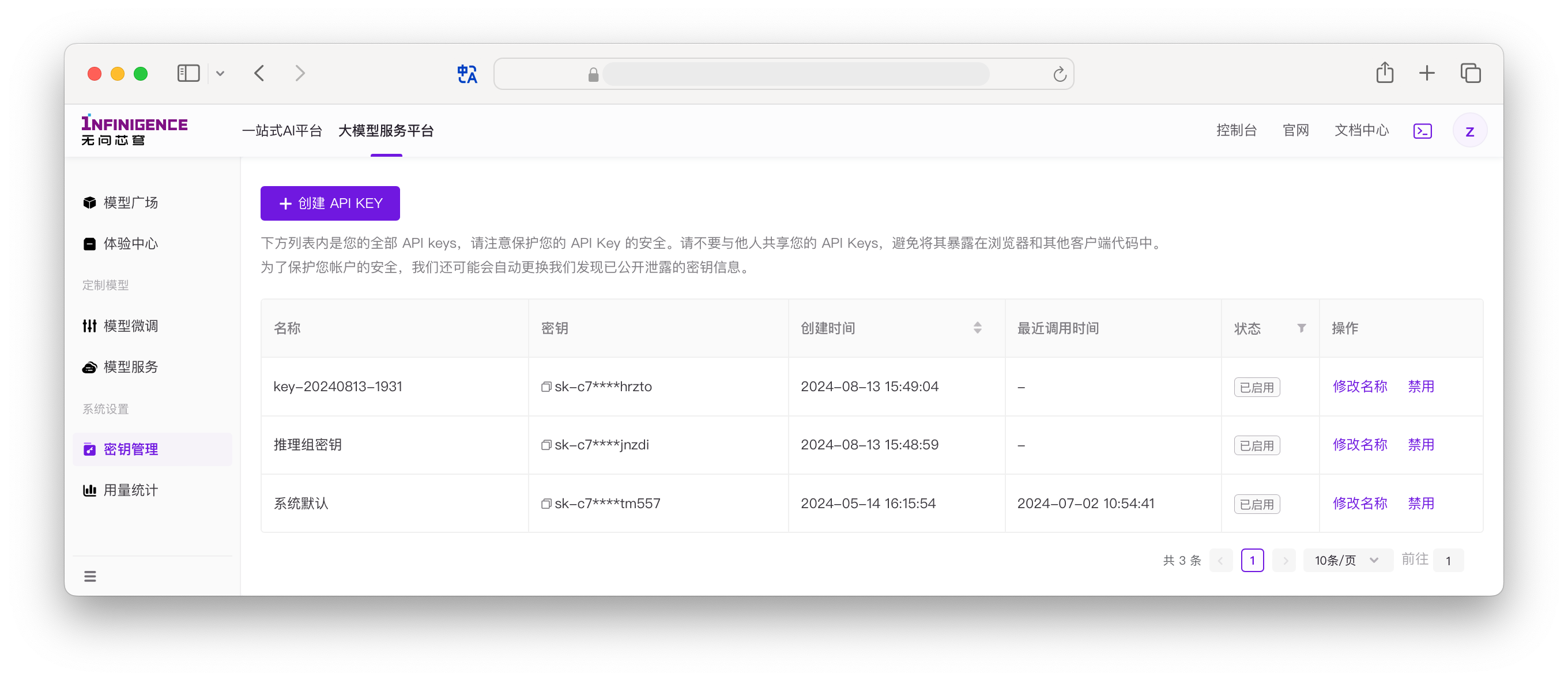This screenshot has height=681, width=1568.
Task: Click last call time 2024-07-02 10:54:41
Action: 1085,504
